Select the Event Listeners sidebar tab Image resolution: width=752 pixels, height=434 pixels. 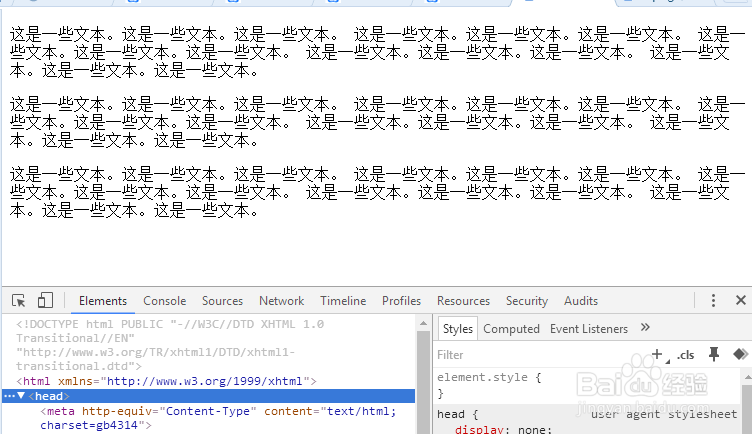point(588,329)
